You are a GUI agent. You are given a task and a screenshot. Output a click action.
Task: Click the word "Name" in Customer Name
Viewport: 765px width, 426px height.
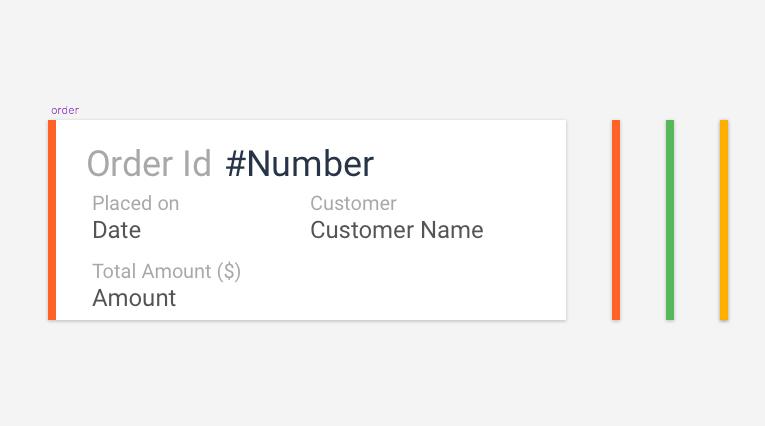click(x=452, y=230)
